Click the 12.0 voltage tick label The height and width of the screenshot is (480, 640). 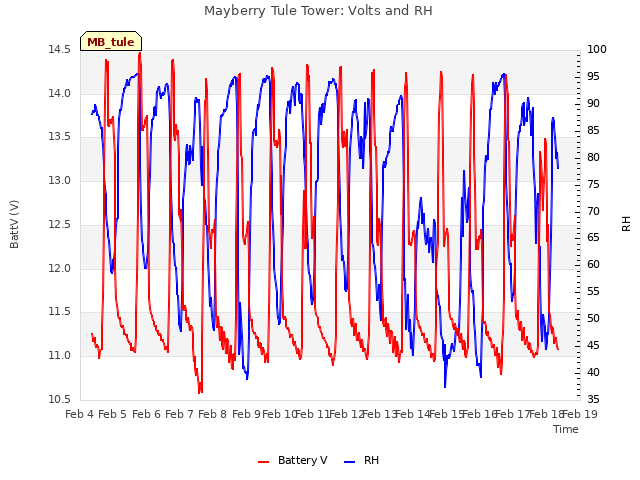(59, 268)
